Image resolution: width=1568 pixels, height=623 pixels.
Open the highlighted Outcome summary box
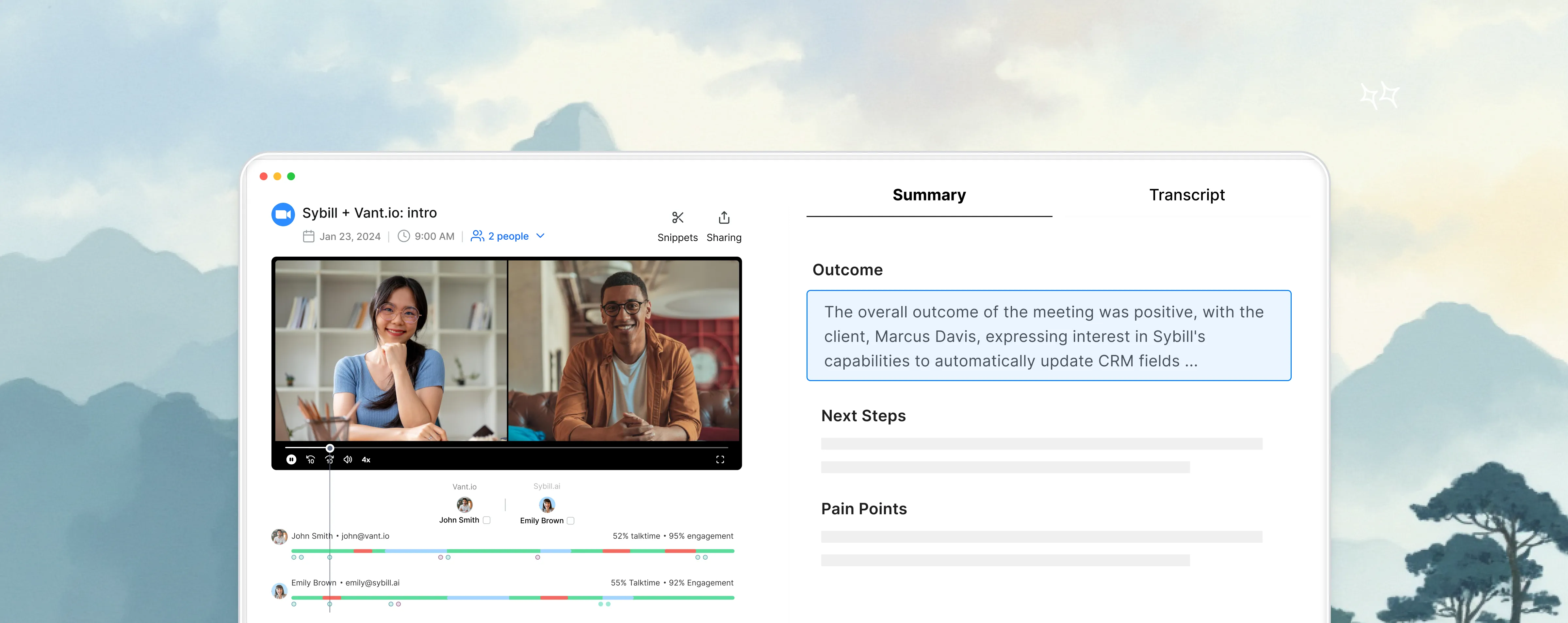1048,336
